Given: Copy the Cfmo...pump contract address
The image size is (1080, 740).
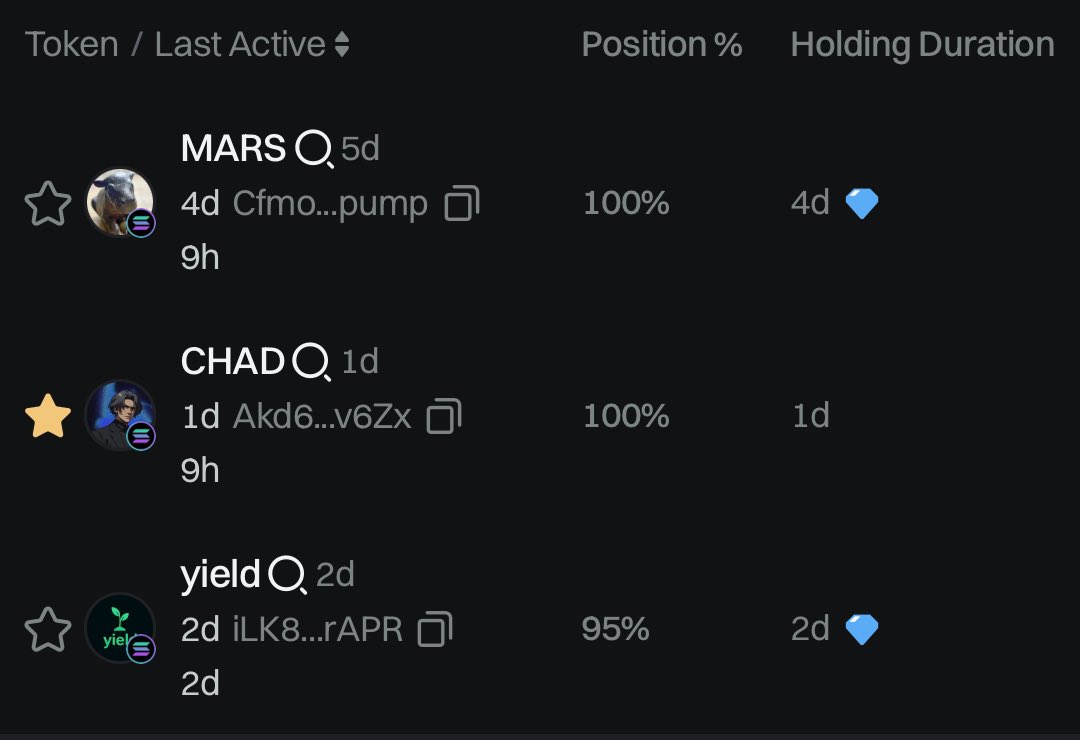Looking at the screenshot, I should [461, 203].
